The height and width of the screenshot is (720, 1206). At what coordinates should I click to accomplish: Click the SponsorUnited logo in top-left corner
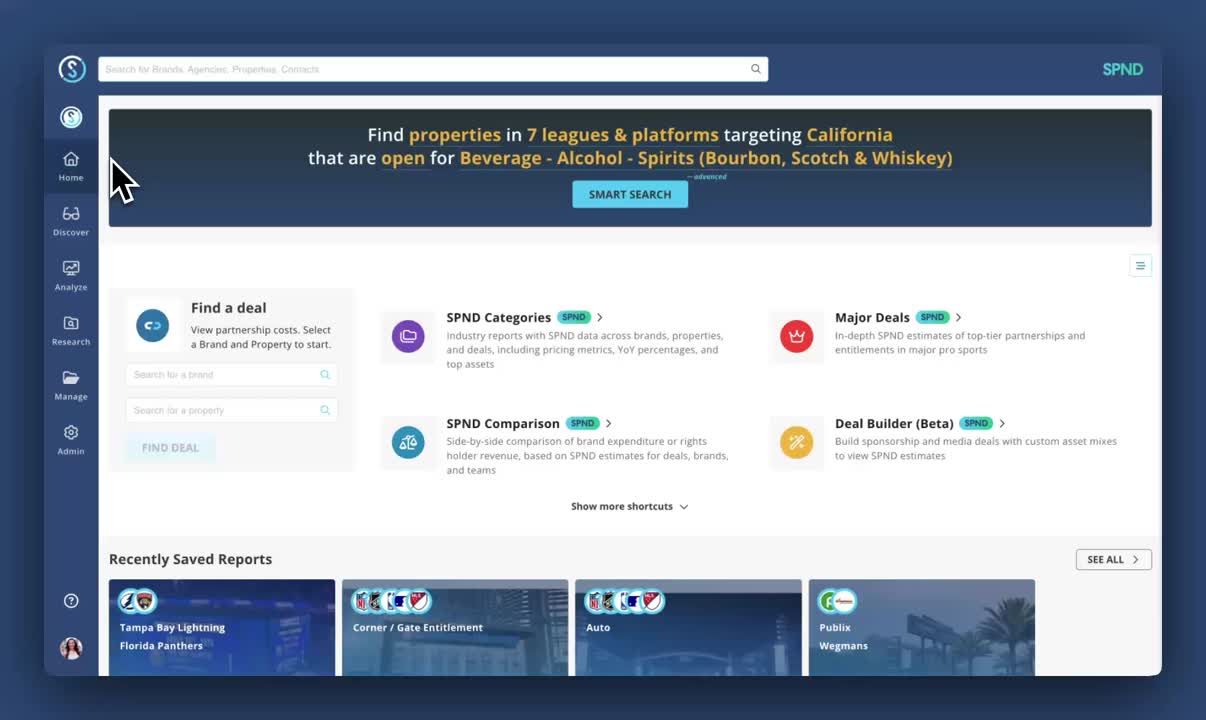72,69
